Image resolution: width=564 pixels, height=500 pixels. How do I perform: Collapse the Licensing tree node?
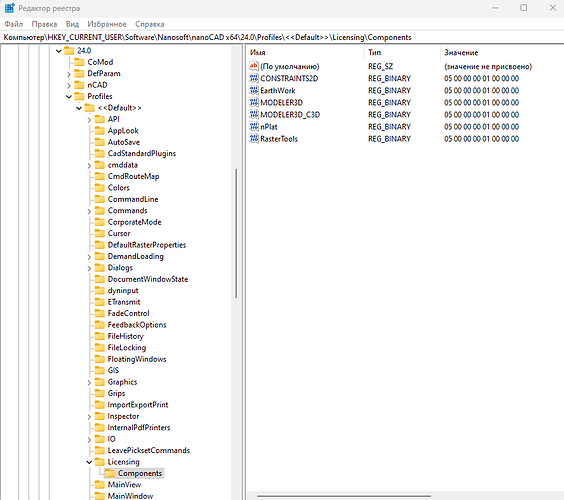tap(89, 462)
